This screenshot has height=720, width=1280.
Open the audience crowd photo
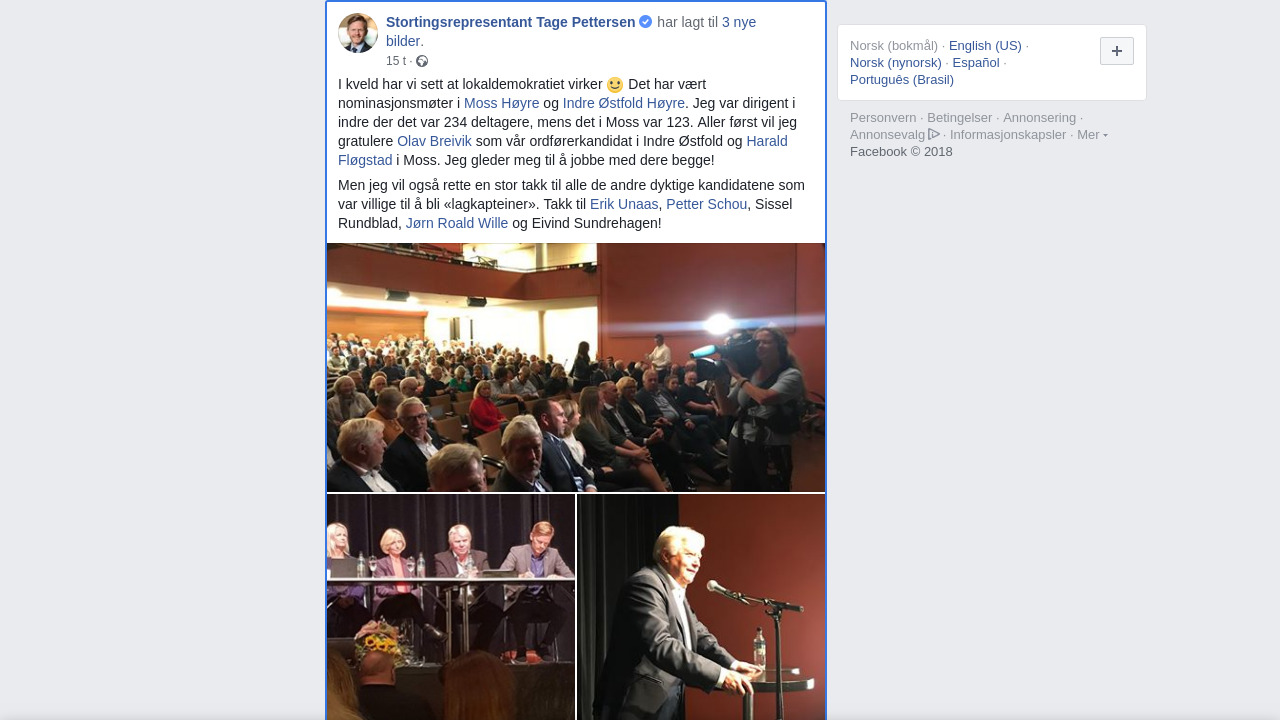576,367
